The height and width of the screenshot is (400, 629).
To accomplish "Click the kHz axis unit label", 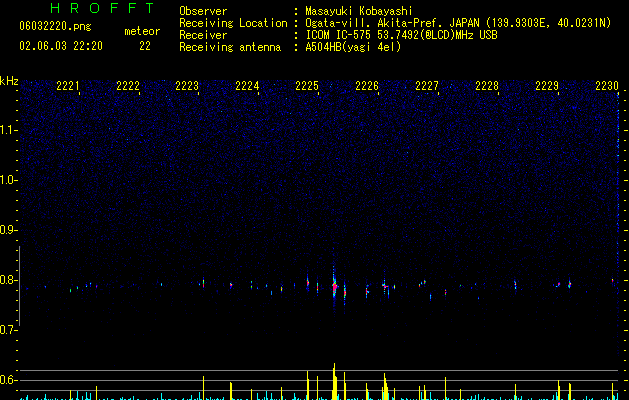I will [x=9, y=81].
